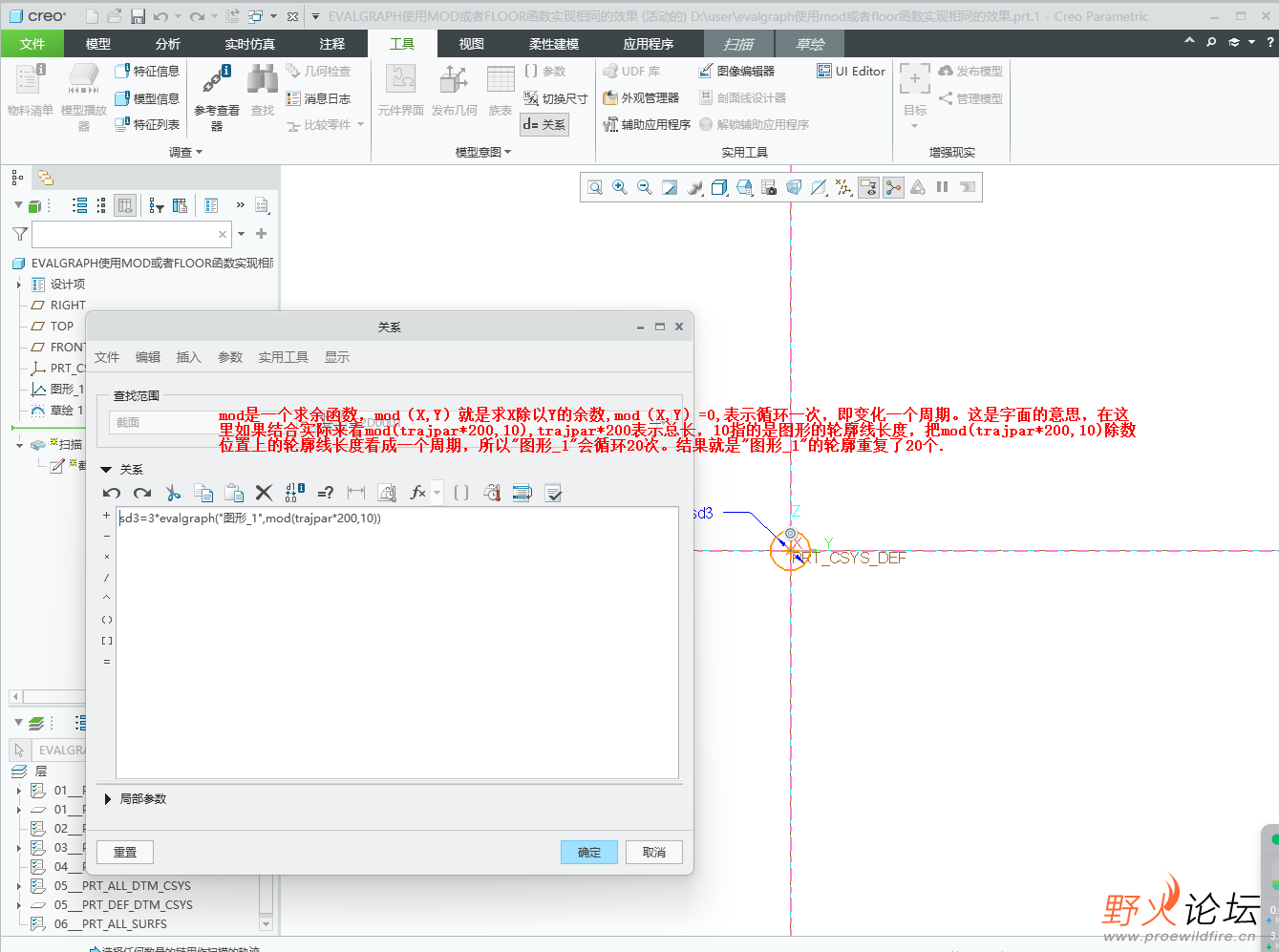
Task: Click the Reset button in Relations dialog
Action: [x=125, y=852]
